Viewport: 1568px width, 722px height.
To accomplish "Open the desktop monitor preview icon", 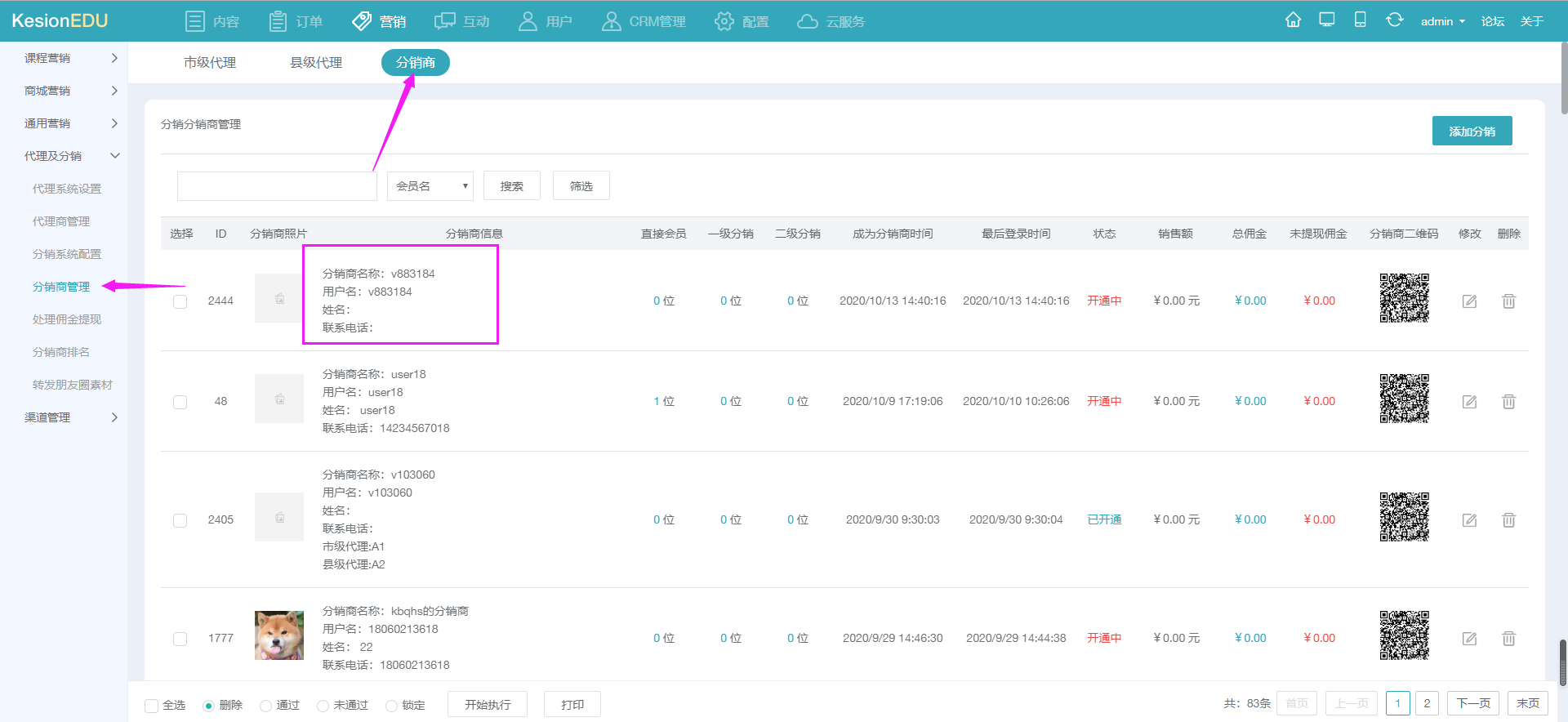I will pyautogui.click(x=1327, y=20).
